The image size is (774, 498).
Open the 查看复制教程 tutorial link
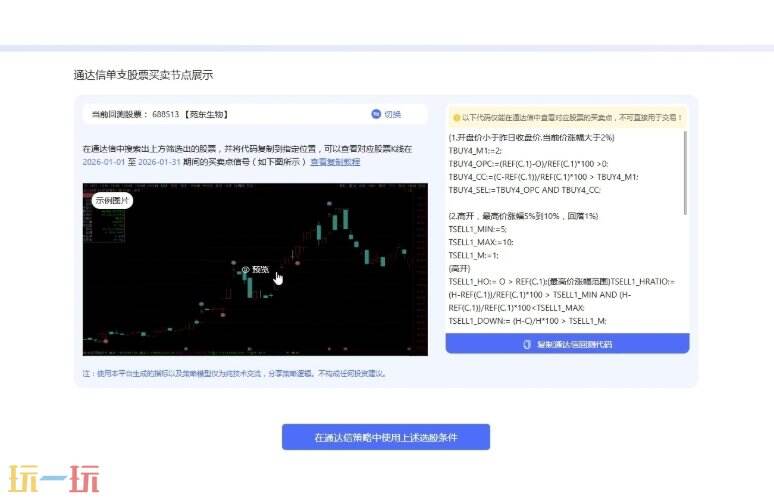pyautogui.click(x=335, y=161)
